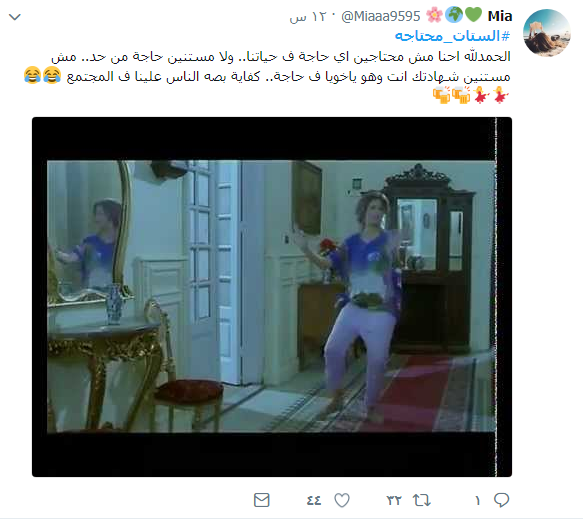Image resolution: width=583 pixels, height=519 pixels.
Task: Click the laughing face emojis in tweet
Action: (42, 75)
